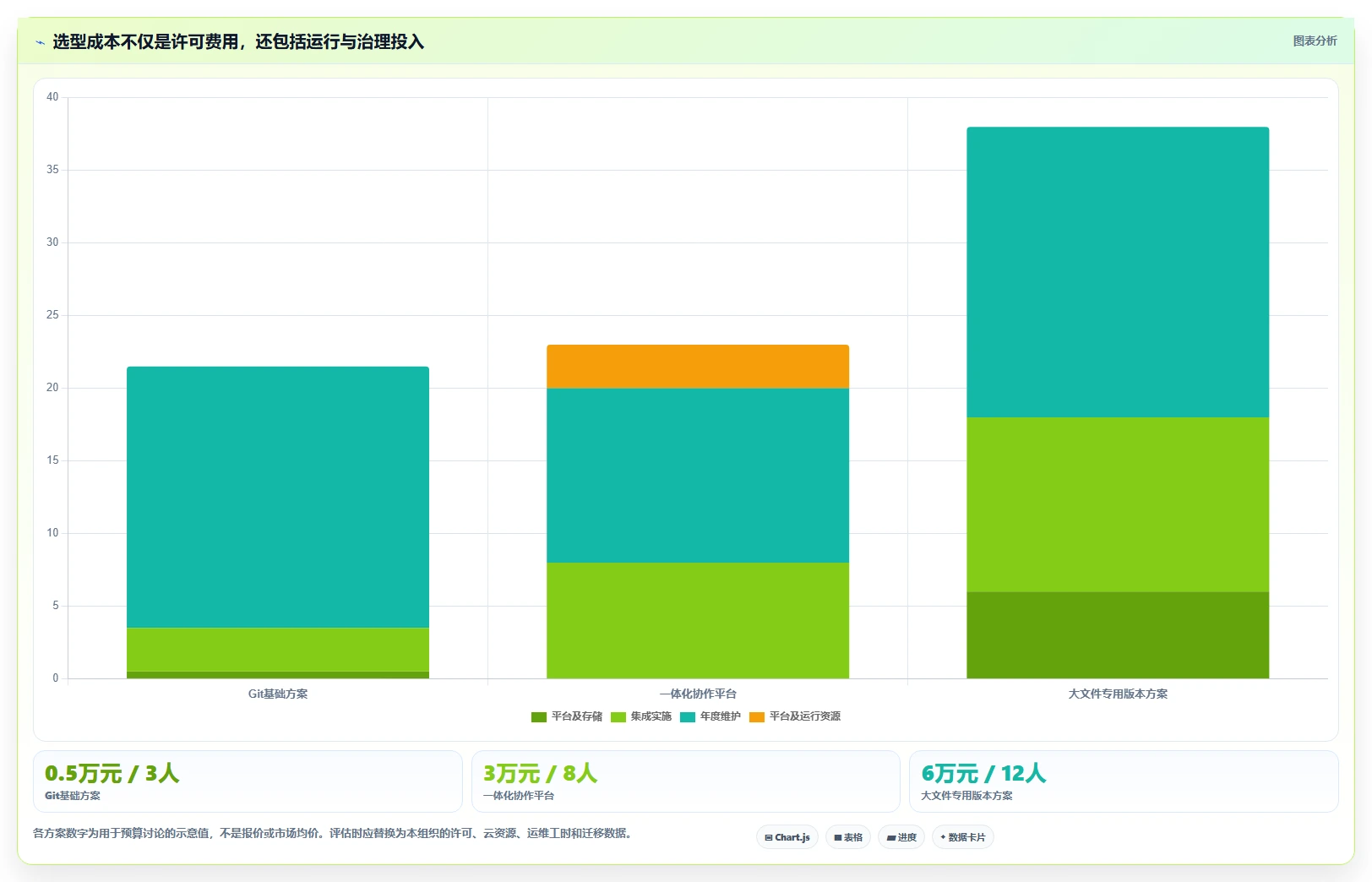
Task: Click the 图表分析 tag in the header
Action: pos(1315,41)
